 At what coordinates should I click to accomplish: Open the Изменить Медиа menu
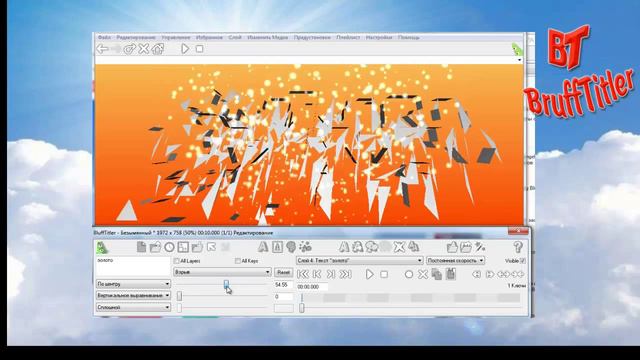[267, 37]
